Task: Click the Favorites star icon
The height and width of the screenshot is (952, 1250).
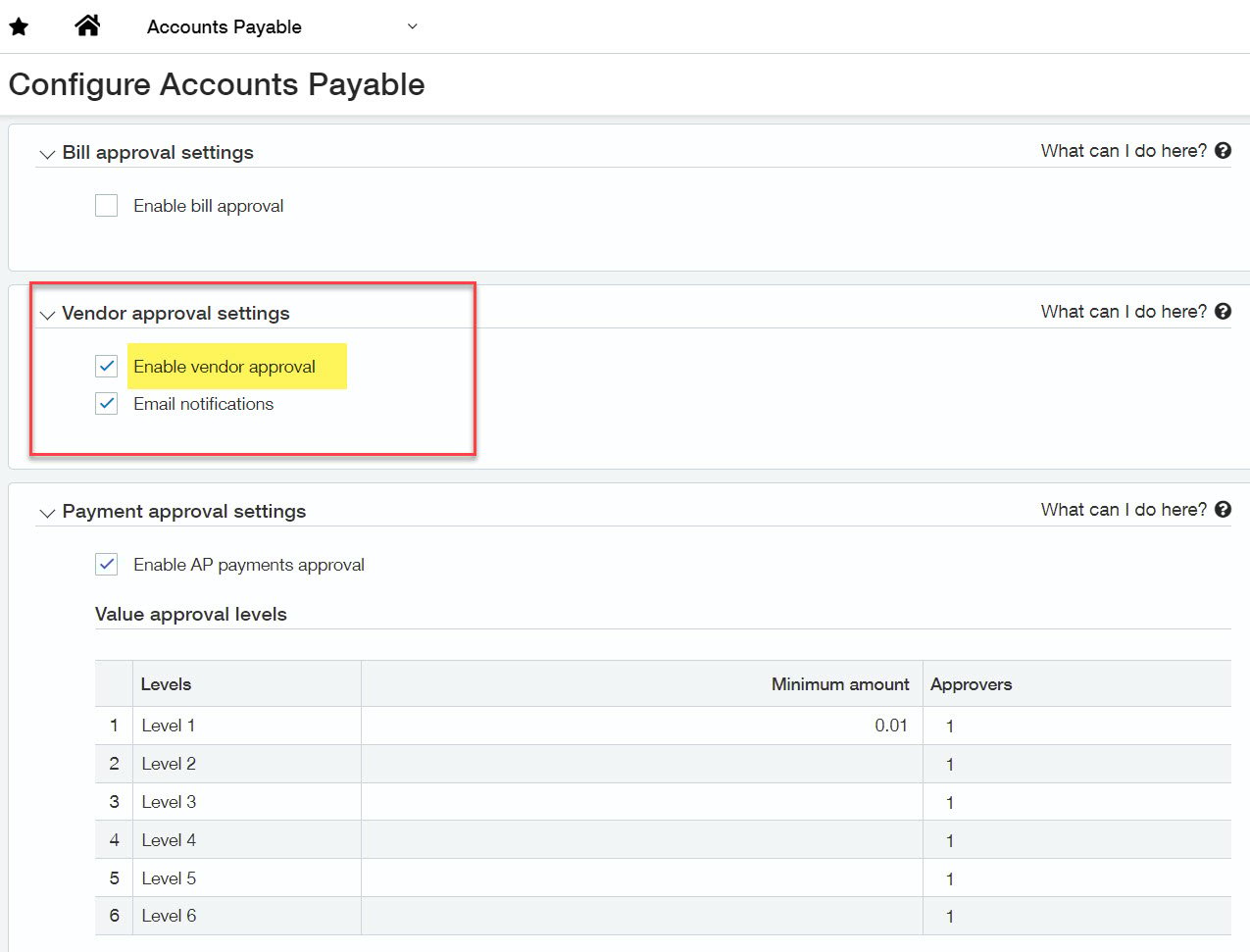Action: [19, 26]
